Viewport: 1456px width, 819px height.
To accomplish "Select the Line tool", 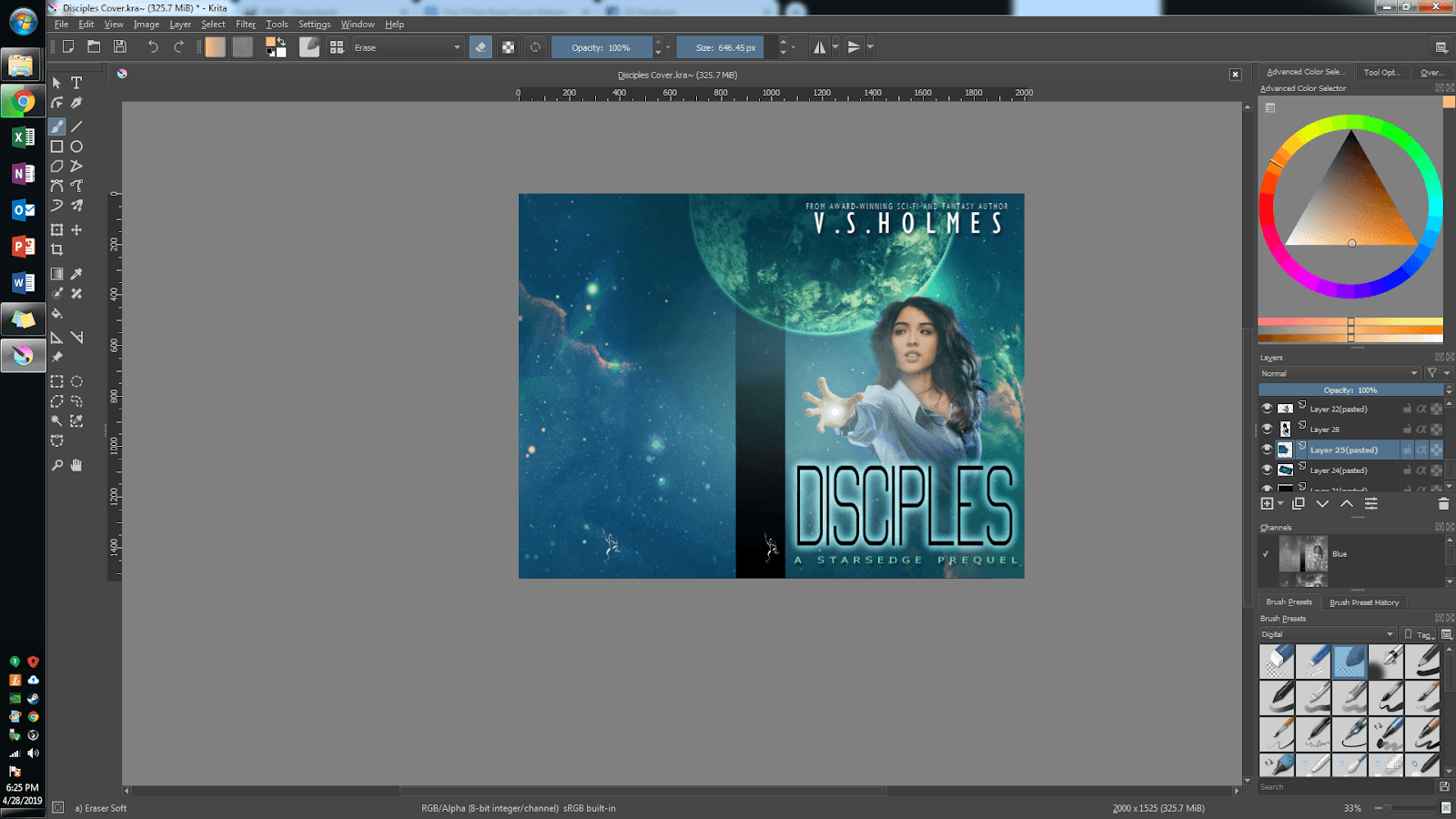I will (x=76, y=126).
